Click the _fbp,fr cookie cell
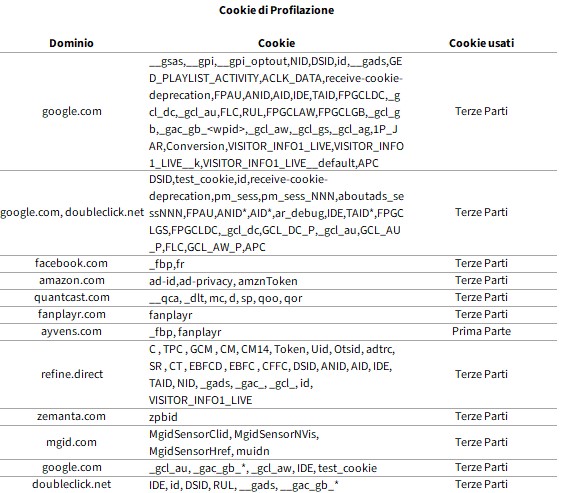The width and height of the screenshot is (567, 493). (x=166, y=264)
